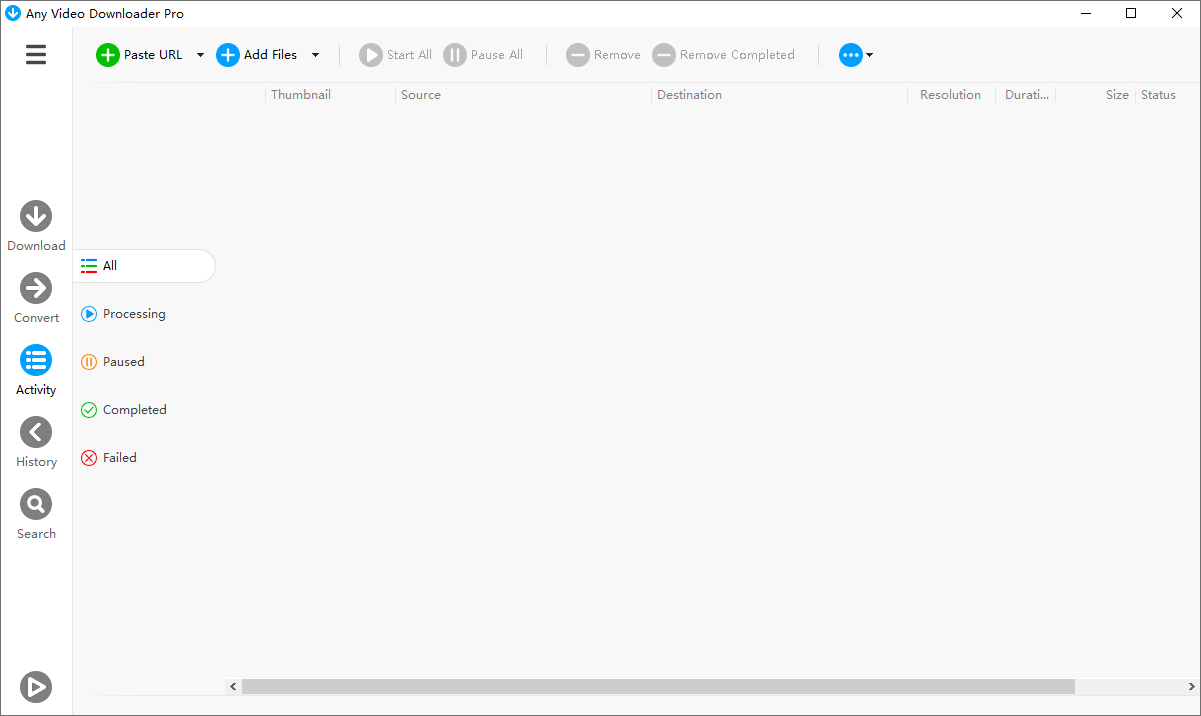The height and width of the screenshot is (716, 1201).
Task: Click the playback icon at bottom left
Action: pos(36,687)
